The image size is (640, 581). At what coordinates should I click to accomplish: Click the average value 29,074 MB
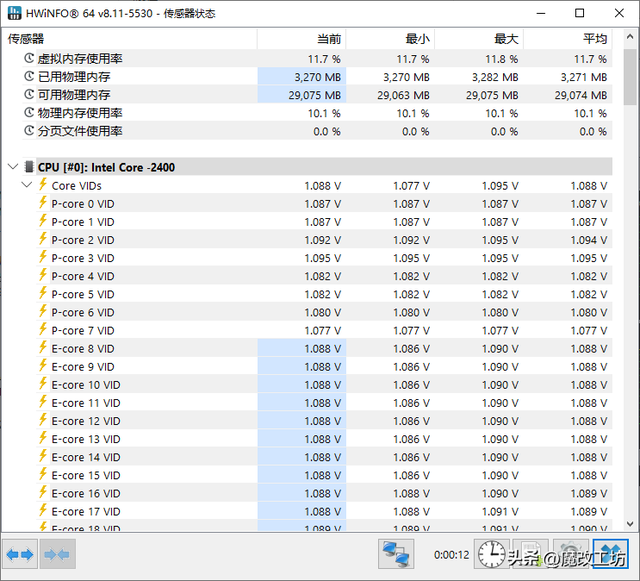click(x=581, y=95)
